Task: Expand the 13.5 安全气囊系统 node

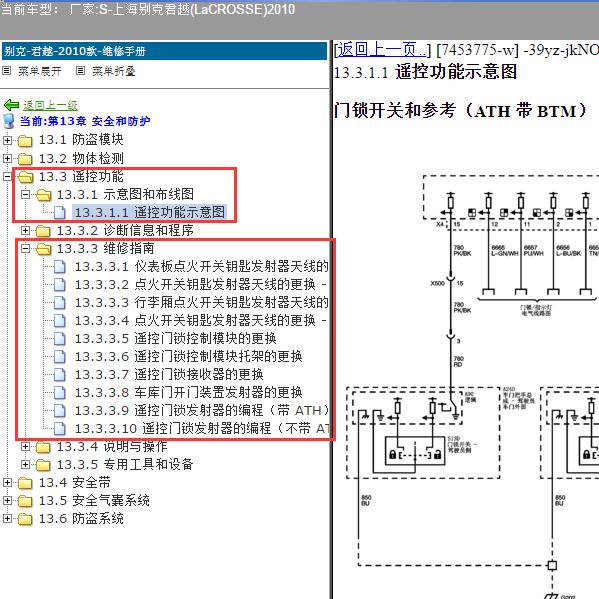Action: [7, 500]
